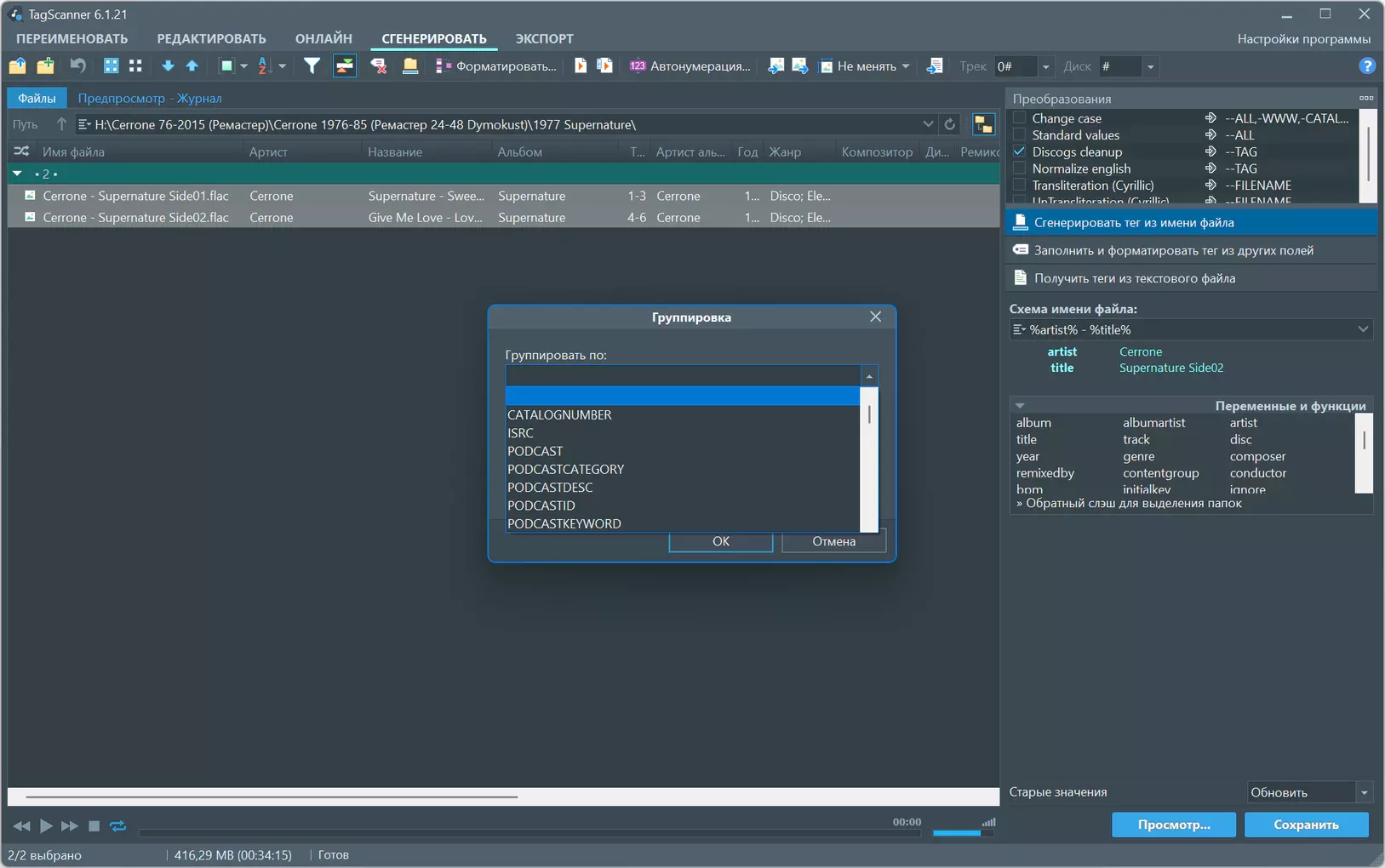
Task: Open the РЕДАКТИРОВАТЬ tab
Action: coord(211,38)
